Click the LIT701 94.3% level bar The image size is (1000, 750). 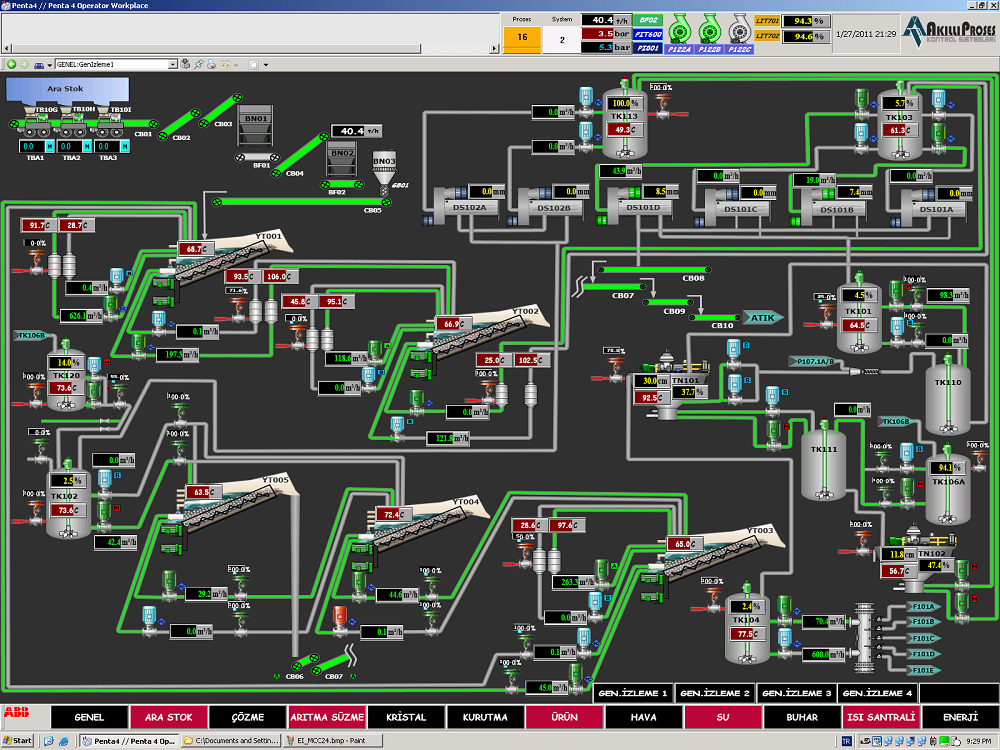802,20
